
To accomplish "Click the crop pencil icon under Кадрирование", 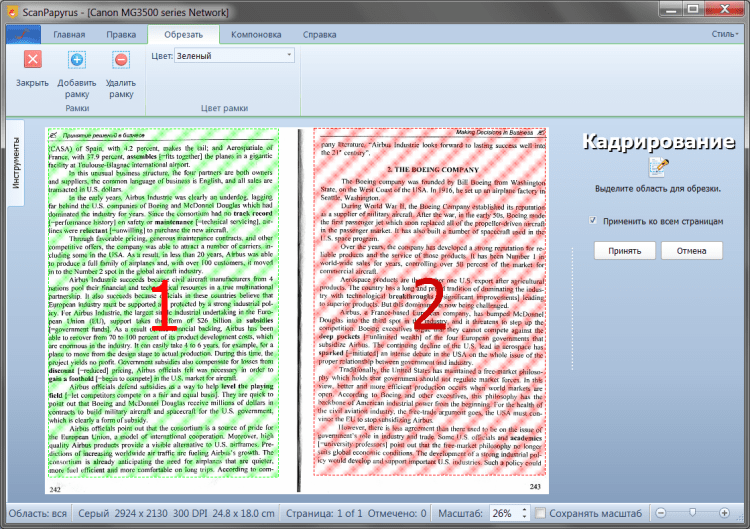I will coord(658,167).
